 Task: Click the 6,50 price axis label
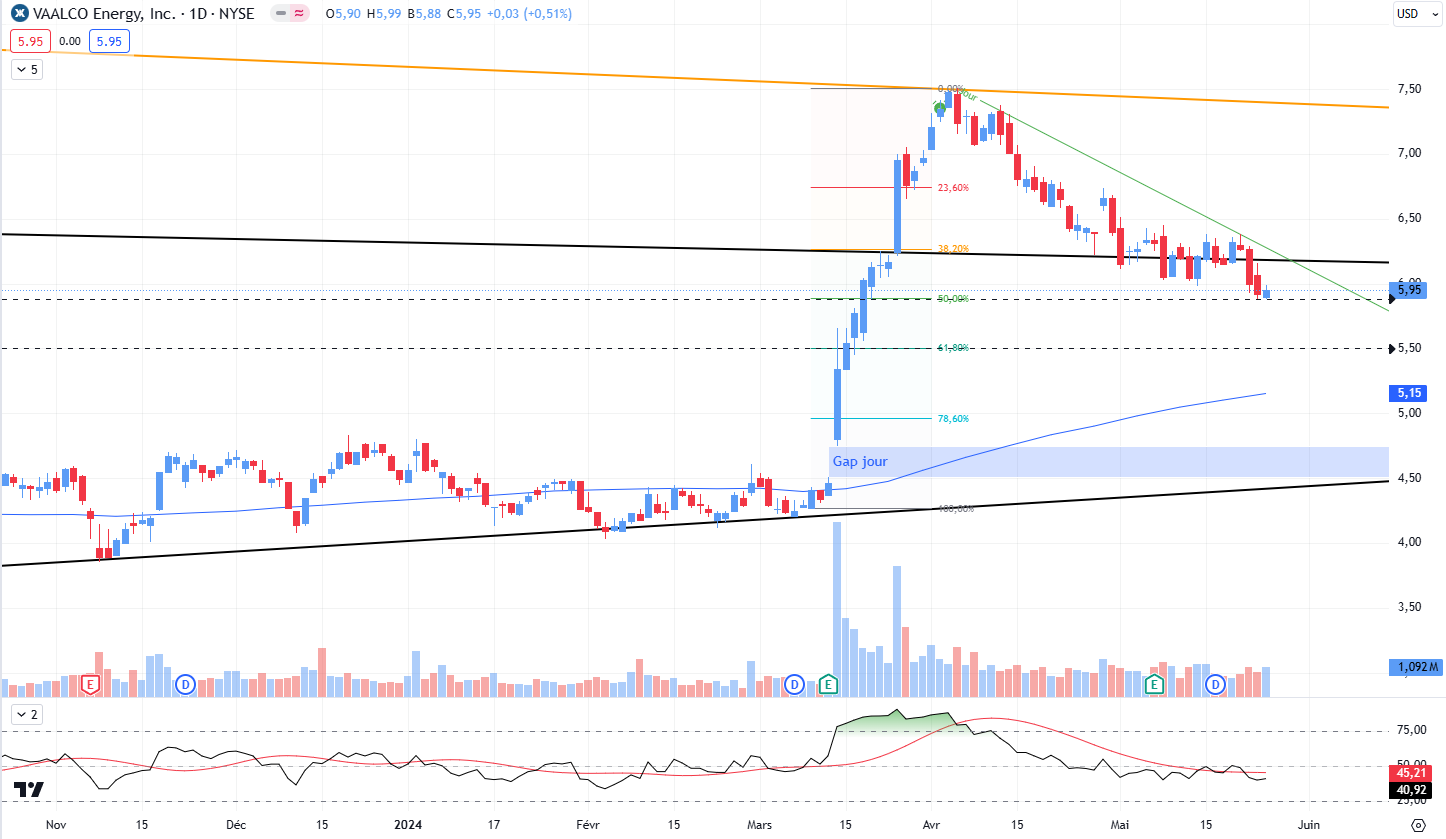pyautogui.click(x=1409, y=218)
